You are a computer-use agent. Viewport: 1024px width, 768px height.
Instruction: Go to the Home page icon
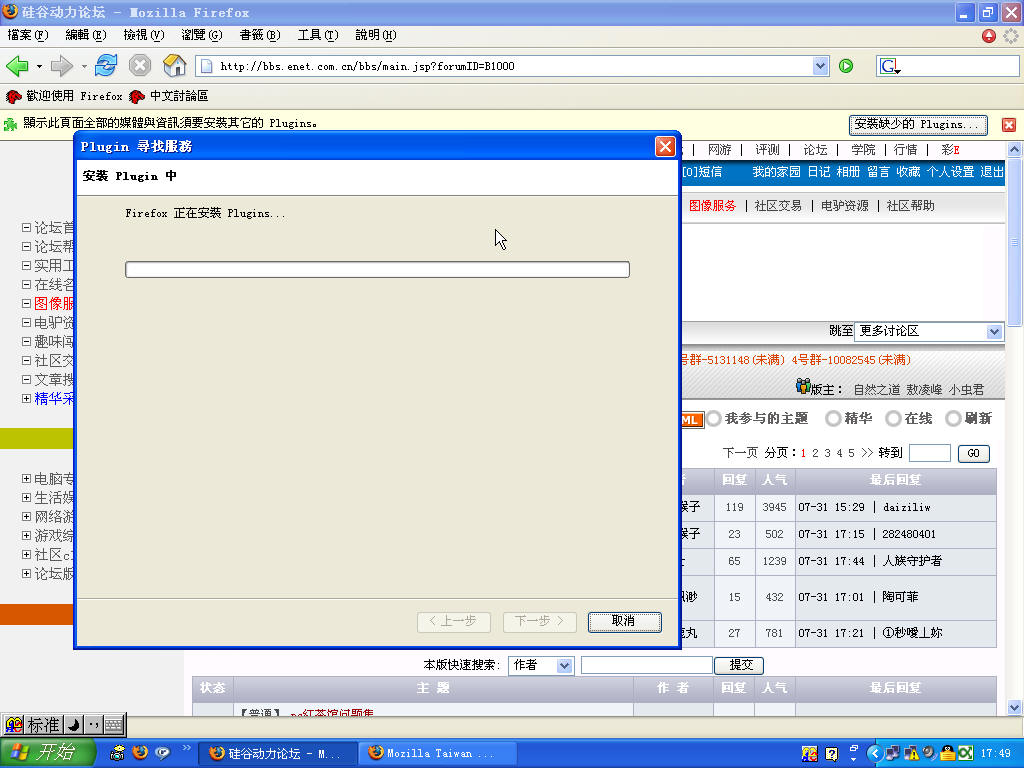tap(175, 66)
